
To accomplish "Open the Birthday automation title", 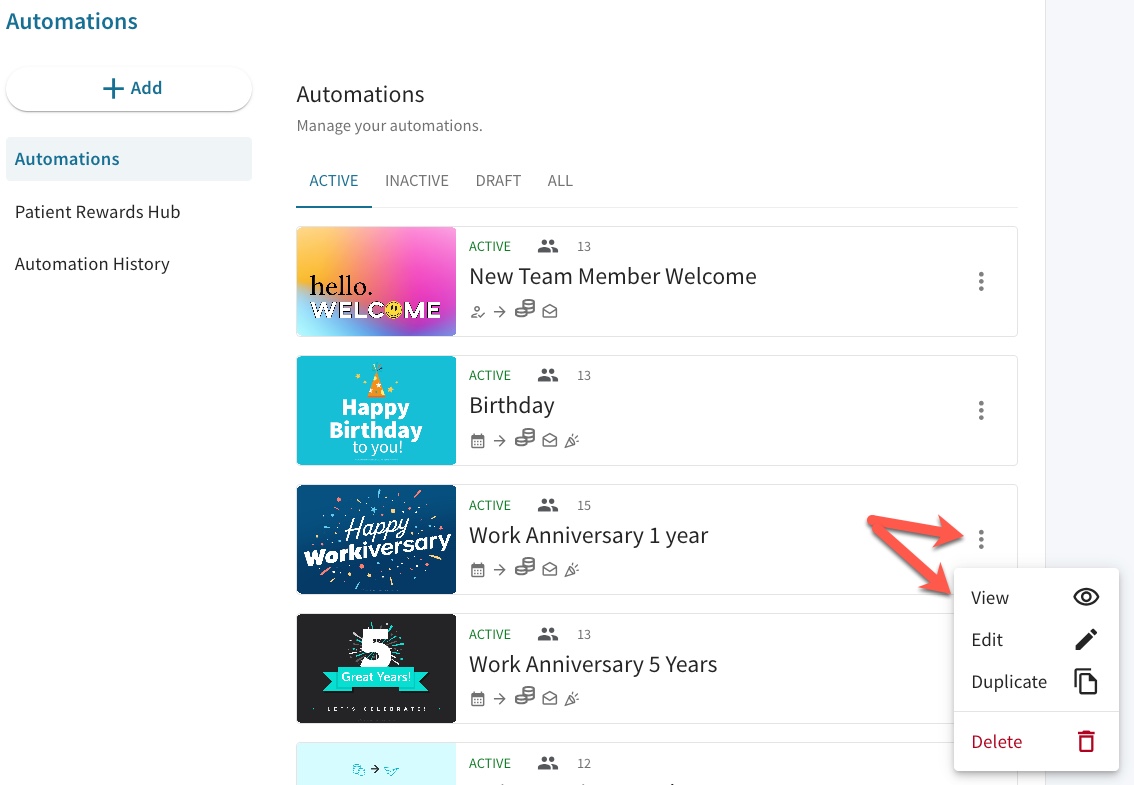I will (x=512, y=406).
